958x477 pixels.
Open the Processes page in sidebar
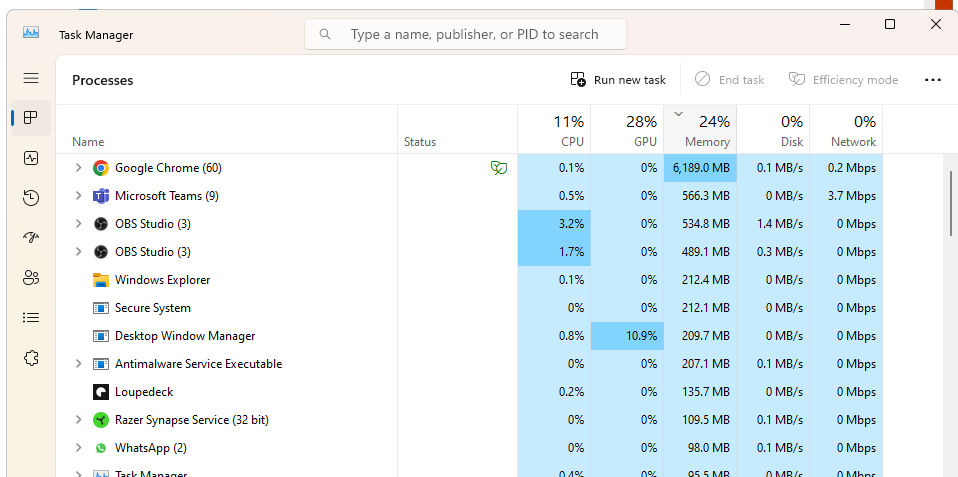point(31,118)
